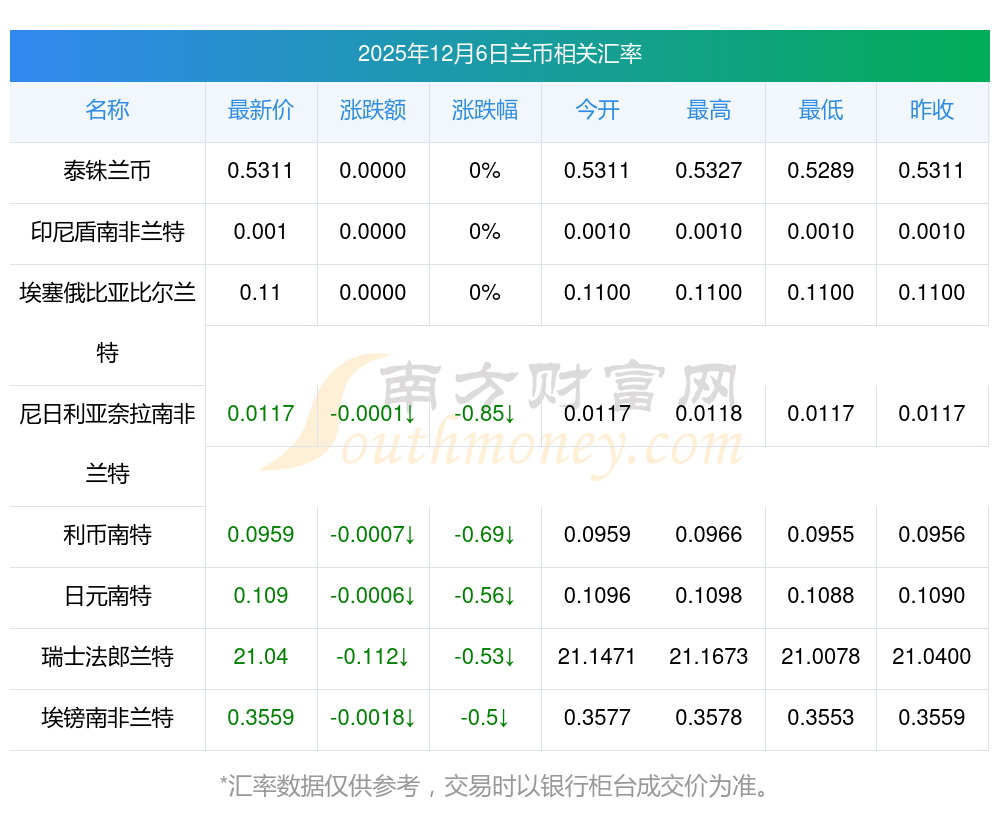Select the 涨跌幅 column header
Screen dimensions: 1000x817
[x=485, y=111]
